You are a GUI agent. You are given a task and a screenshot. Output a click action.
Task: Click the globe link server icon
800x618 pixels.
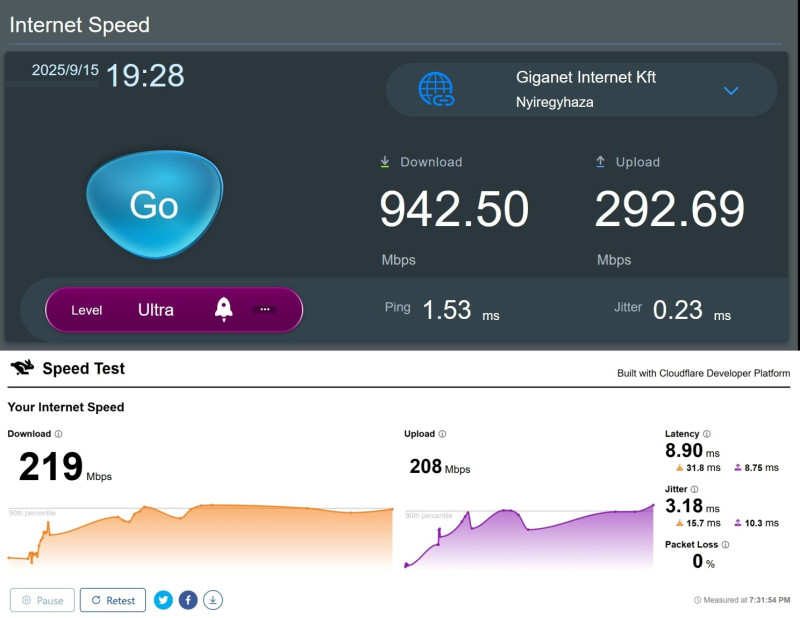(x=436, y=89)
